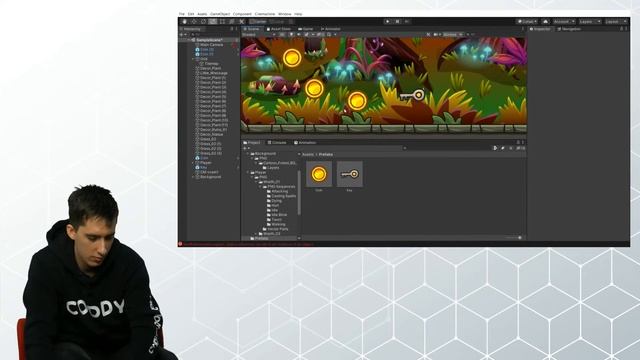Image resolution: width=640 pixels, height=360 pixels.
Task: Select the combined Transform tool
Action: [x=231, y=22]
